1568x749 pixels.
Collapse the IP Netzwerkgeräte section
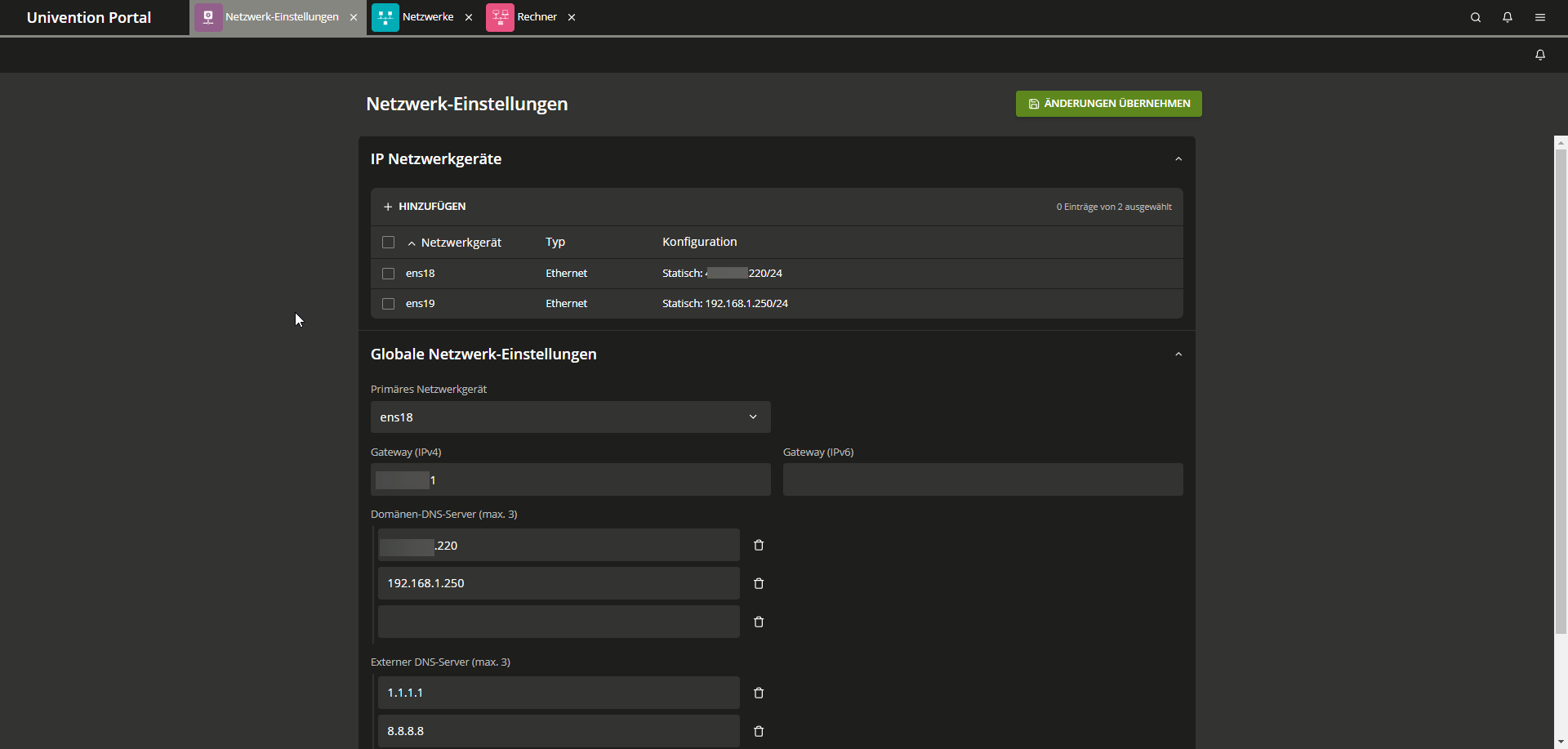pyautogui.click(x=1178, y=159)
